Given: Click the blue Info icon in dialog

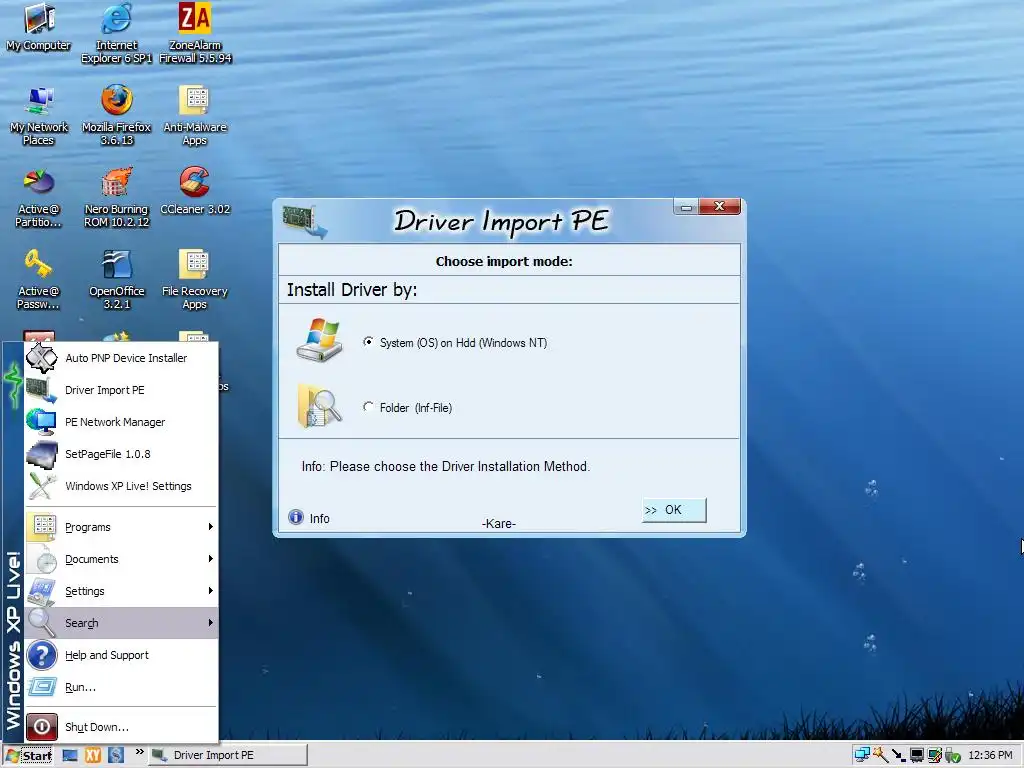Looking at the screenshot, I should (x=296, y=517).
